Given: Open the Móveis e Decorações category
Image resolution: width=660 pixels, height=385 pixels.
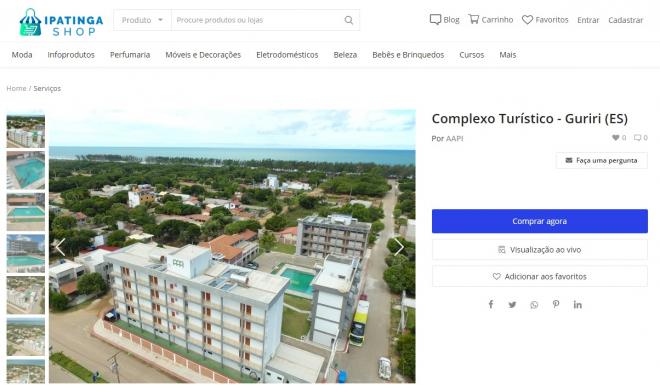Looking at the screenshot, I should [x=203, y=55].
